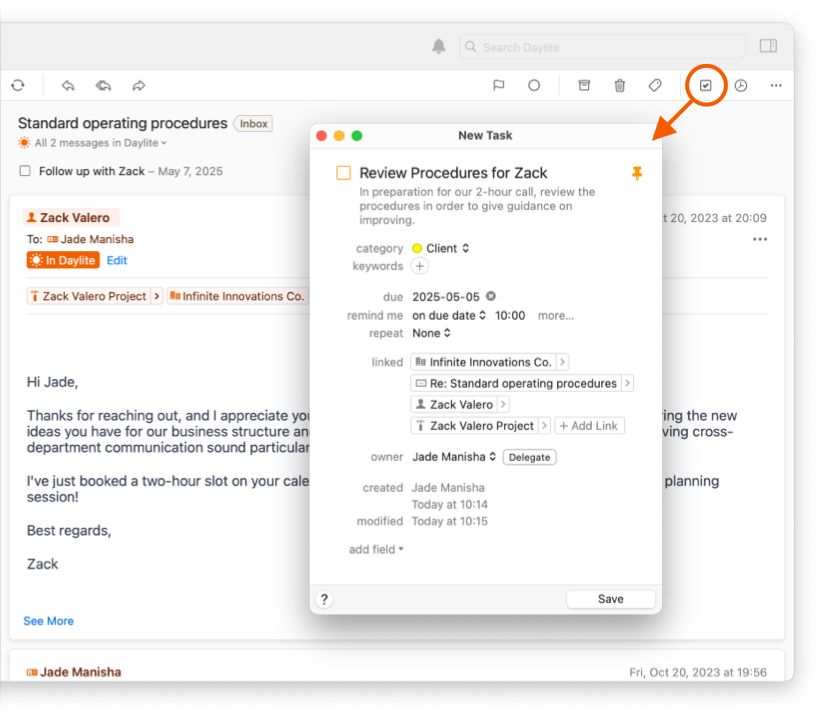Open the add field dropdown

click(x=376, y=549)
